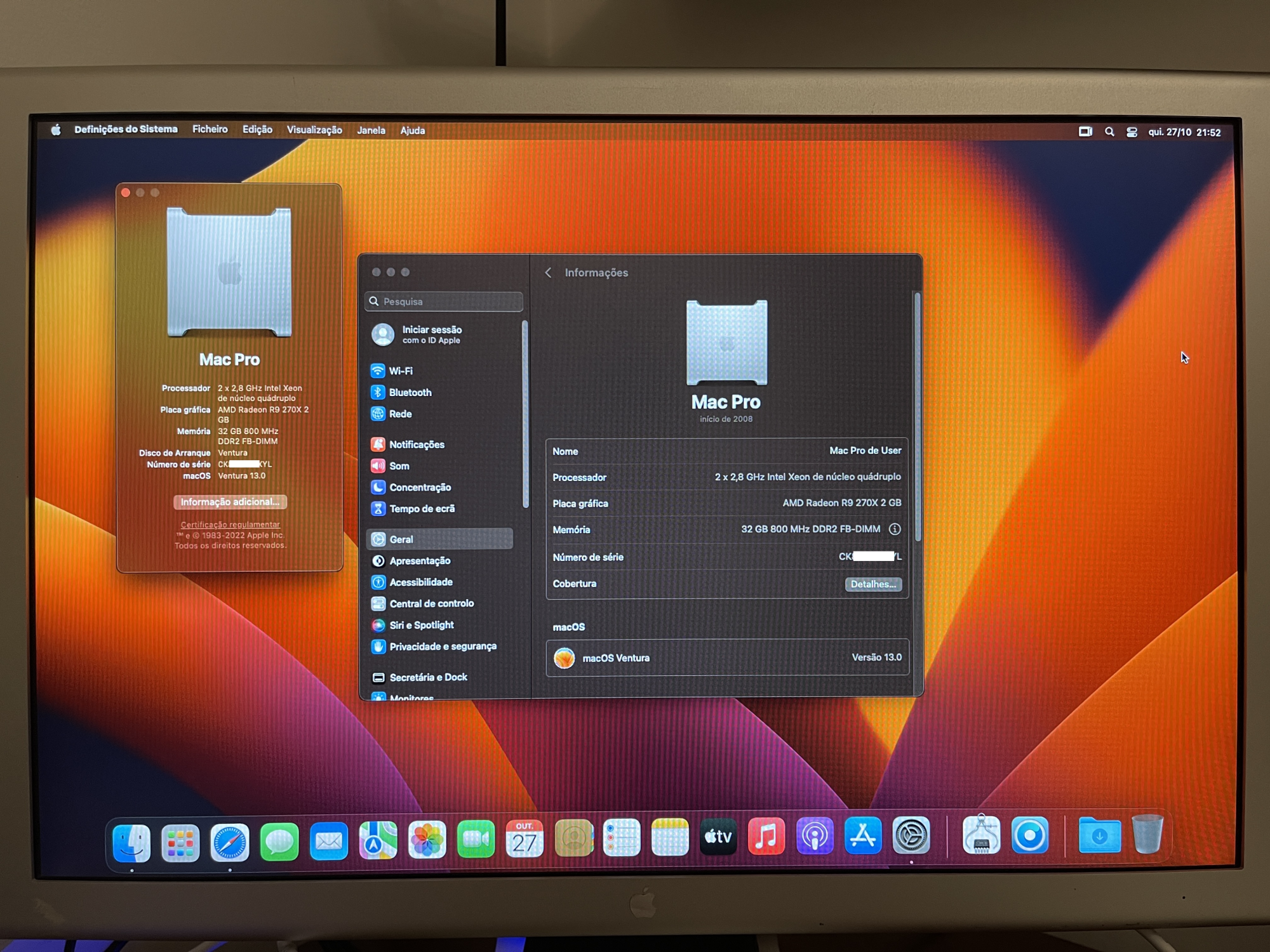Viewport: 1270px width, 952px height.
Task: Open App Store from the Dock
Action: point(863,836)
